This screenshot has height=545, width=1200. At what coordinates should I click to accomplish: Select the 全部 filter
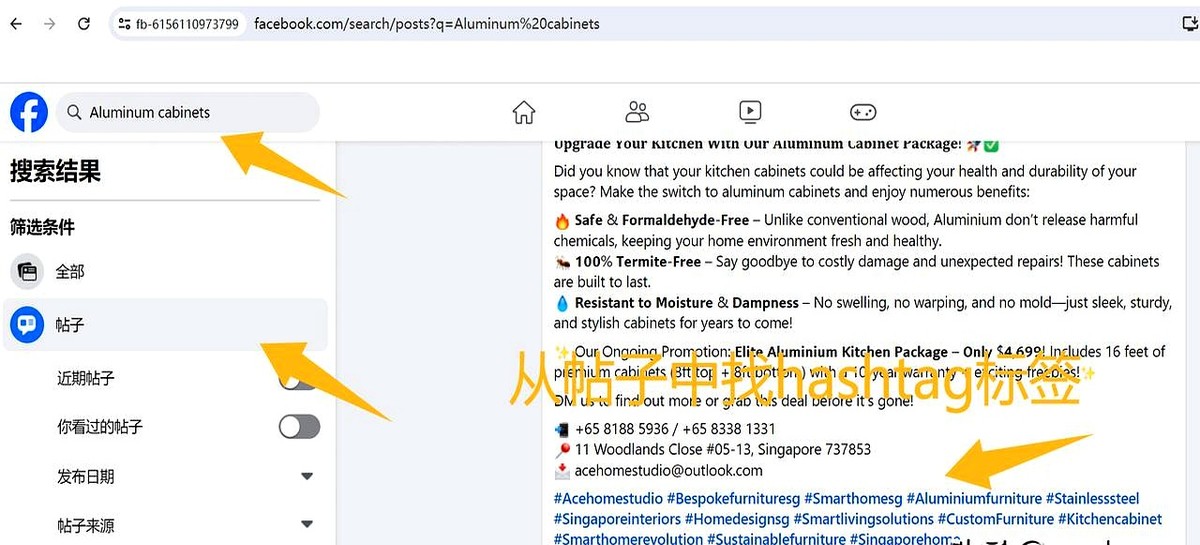click(165, 271)
